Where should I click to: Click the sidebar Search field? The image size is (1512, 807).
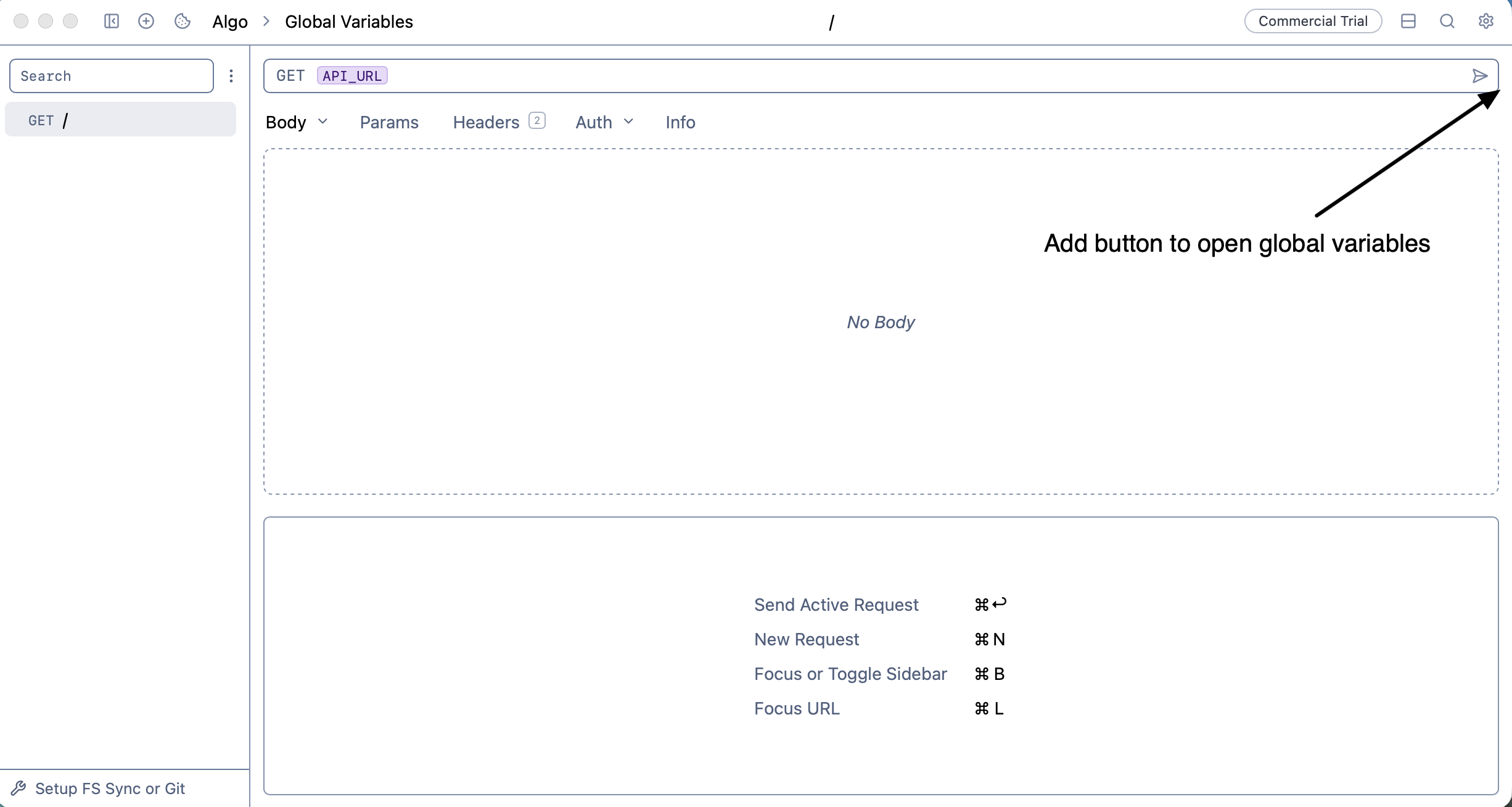[112, 76]
